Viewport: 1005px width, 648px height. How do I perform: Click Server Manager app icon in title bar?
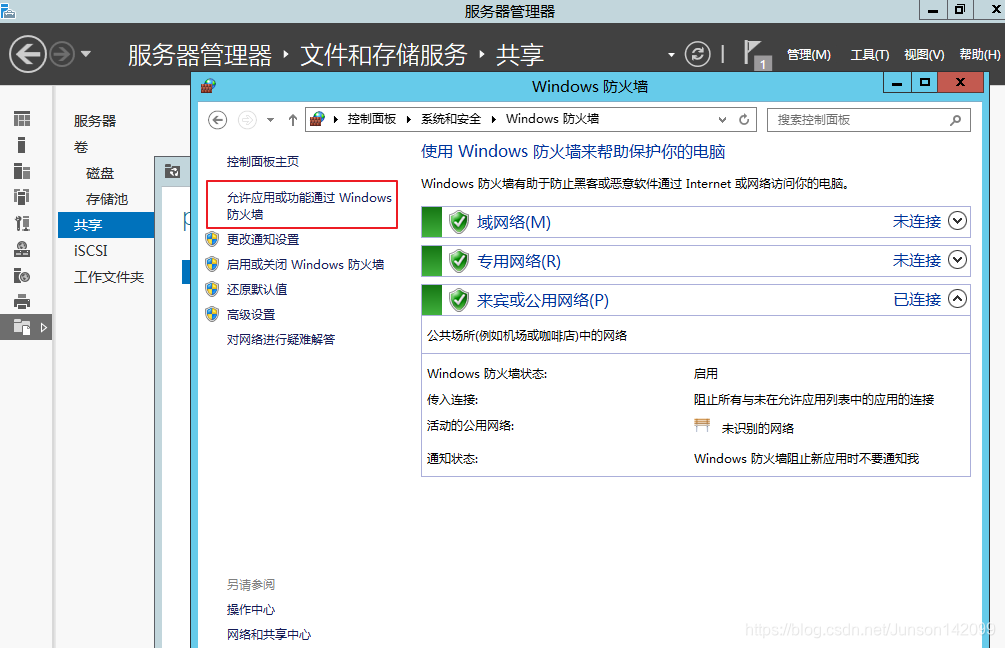click(x=8, y=10)
